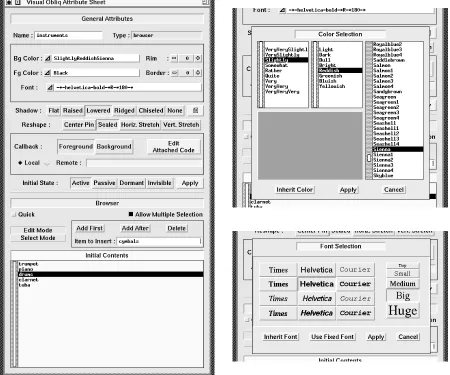Open the Font picker icon in attribute sheet
The width and height of the screenshot is (450, 375).
click(x=50, y=87)
